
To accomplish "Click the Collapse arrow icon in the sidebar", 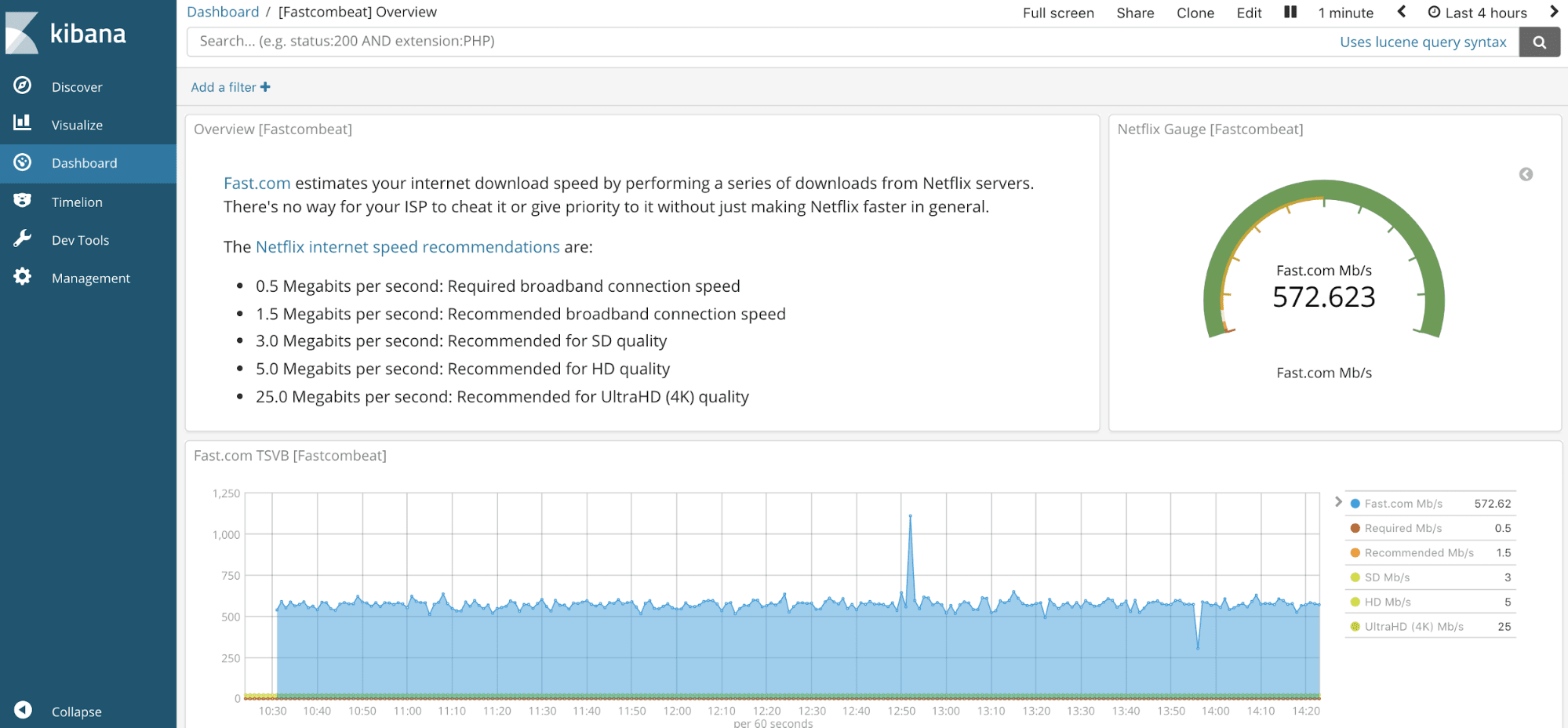I will (23, 710).
